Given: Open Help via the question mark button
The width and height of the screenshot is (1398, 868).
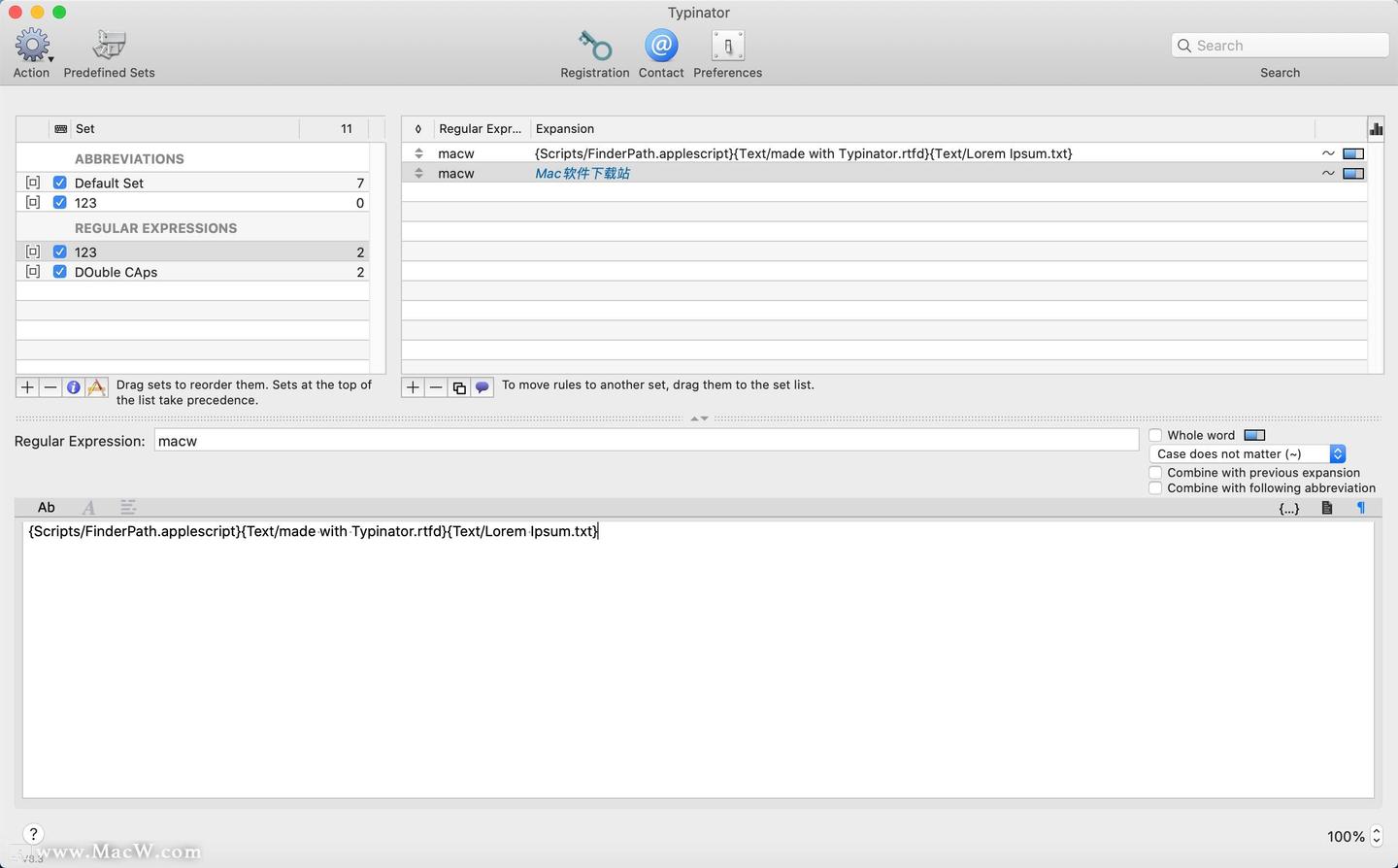Looking at the screenshot, I should tap(32, 834).
